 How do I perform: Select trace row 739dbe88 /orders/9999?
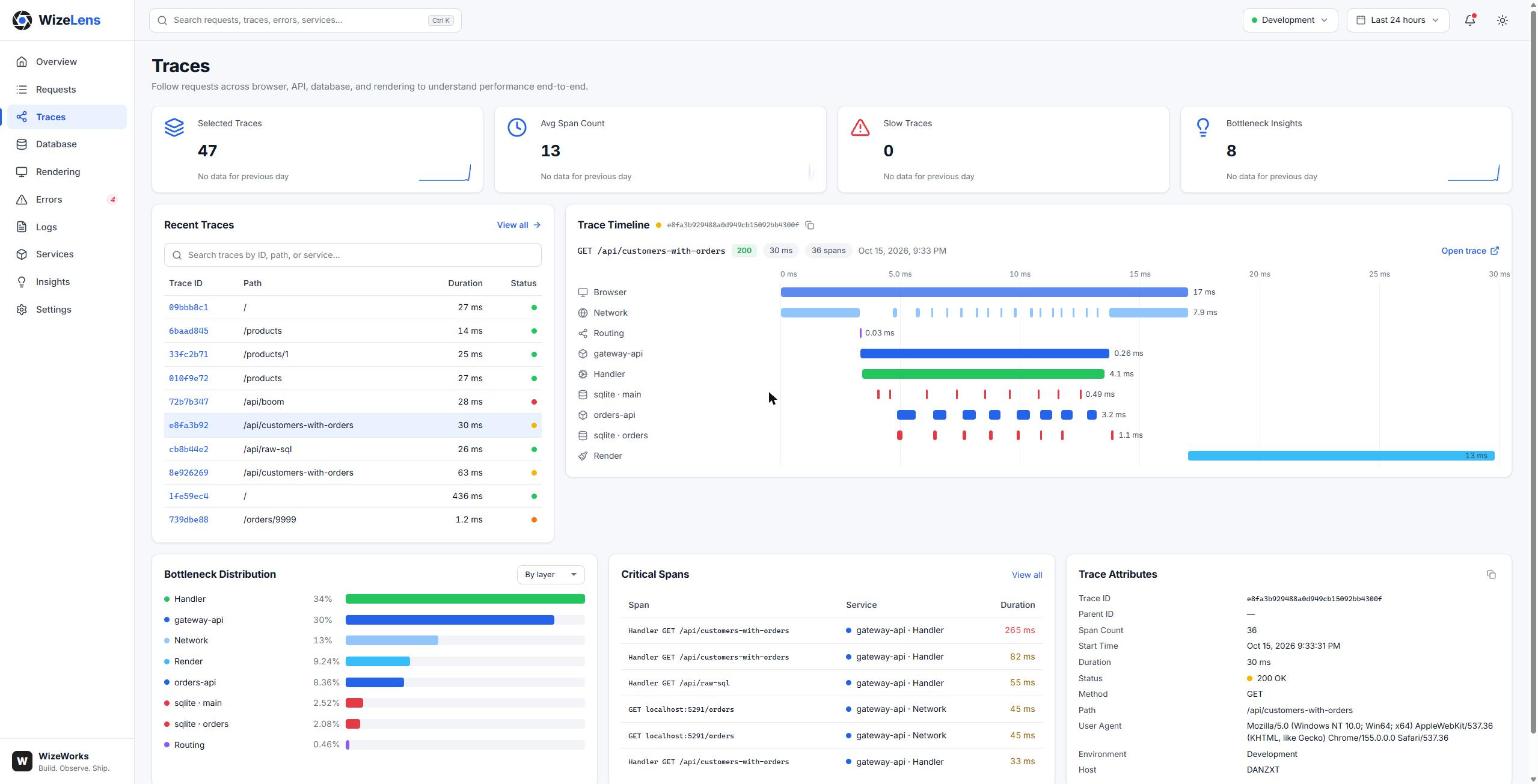pos(353,520)
